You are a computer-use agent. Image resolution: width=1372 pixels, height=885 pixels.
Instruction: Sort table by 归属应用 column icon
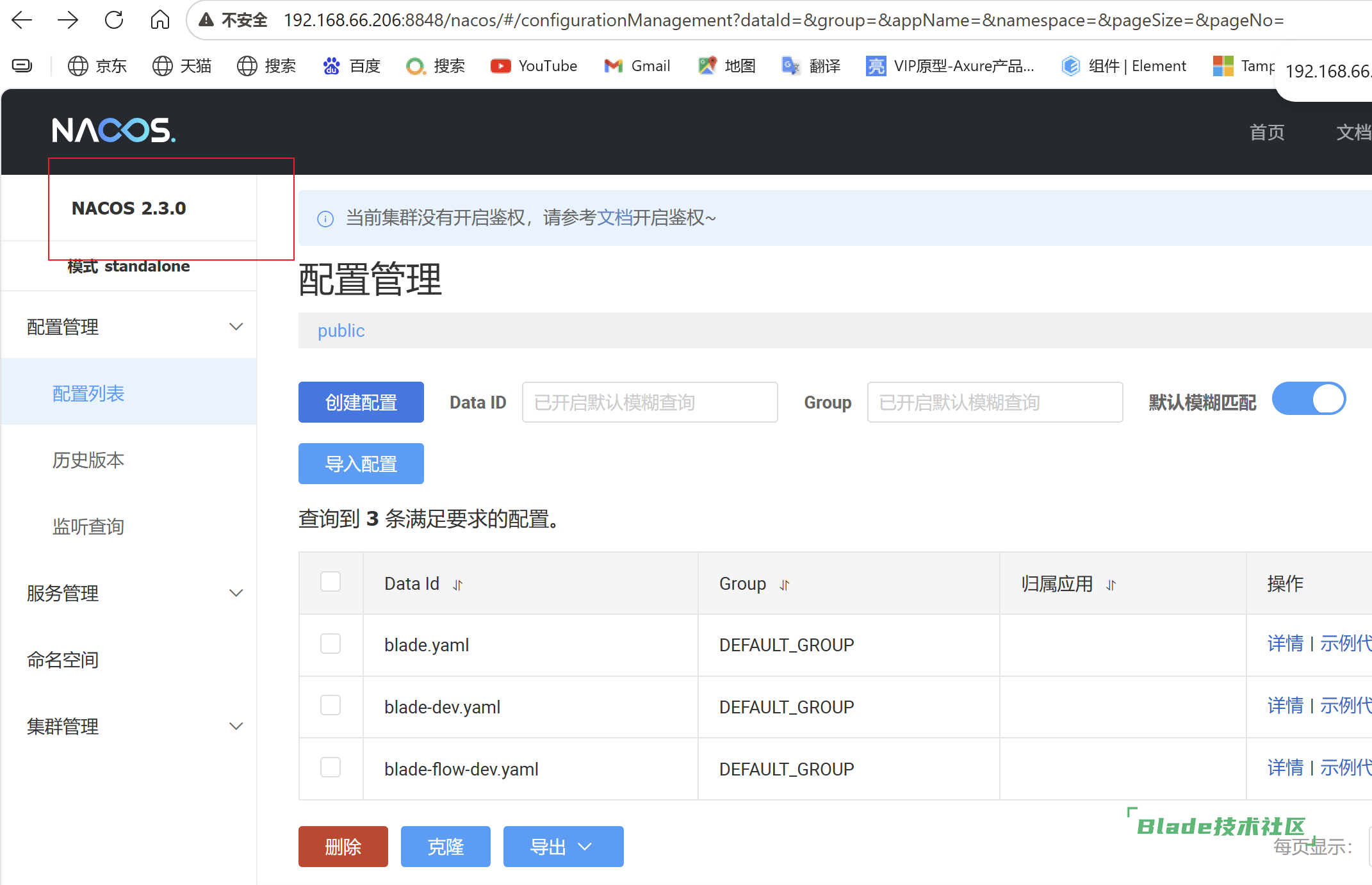pyautogui.click(x=1111, y=585)
